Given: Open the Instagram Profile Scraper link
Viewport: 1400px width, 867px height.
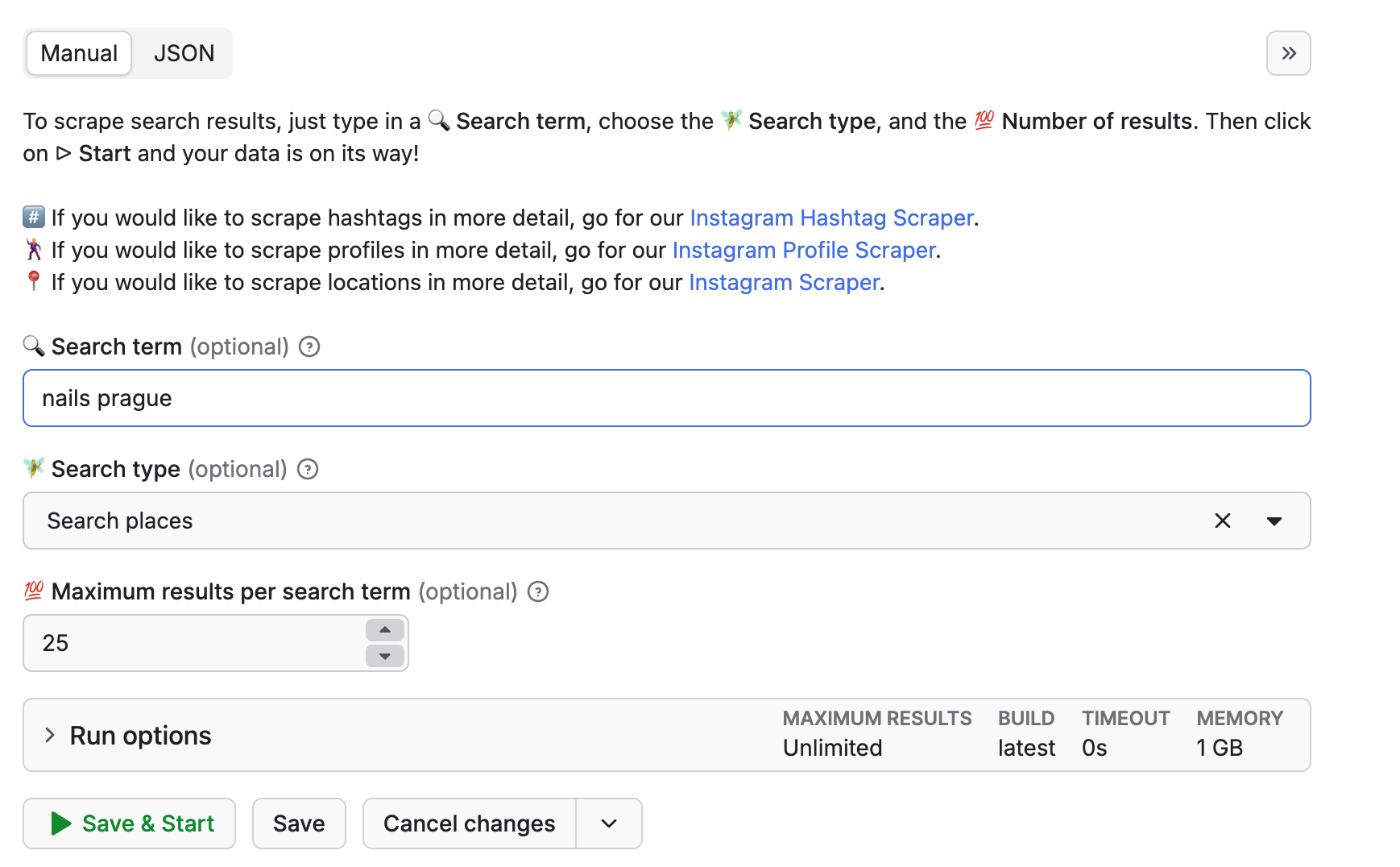Looking at the screenshot, I should (x=804, y=250).
